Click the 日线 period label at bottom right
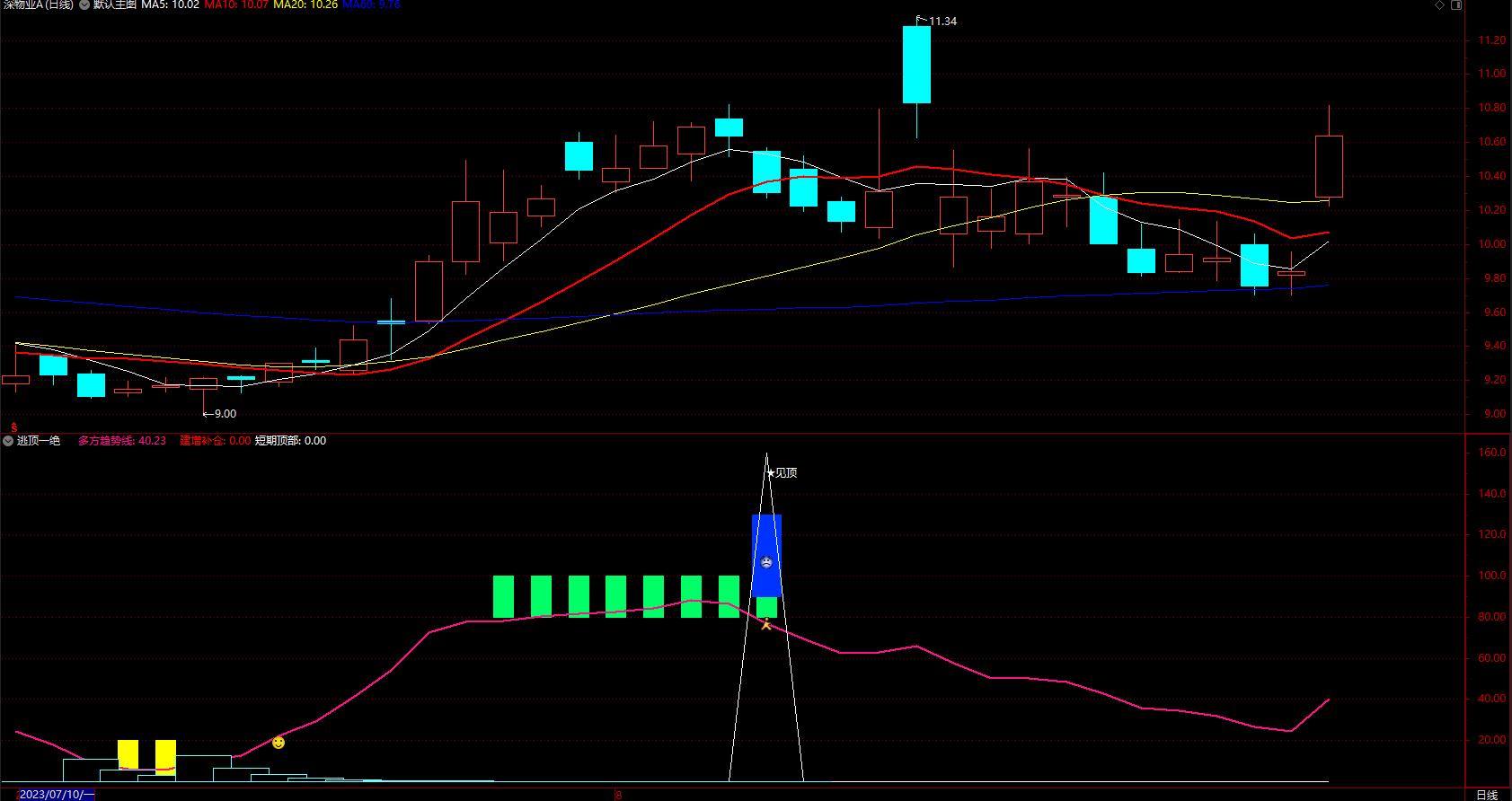Viewport: 1512px width, 801px height. coord(1487,795)
